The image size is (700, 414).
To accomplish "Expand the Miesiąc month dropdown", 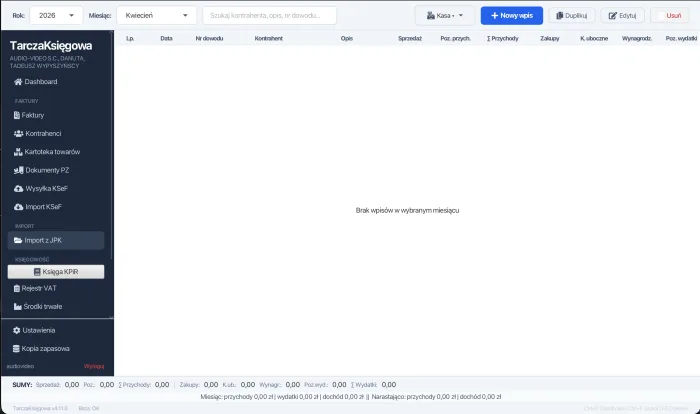I will coord(156,16).
